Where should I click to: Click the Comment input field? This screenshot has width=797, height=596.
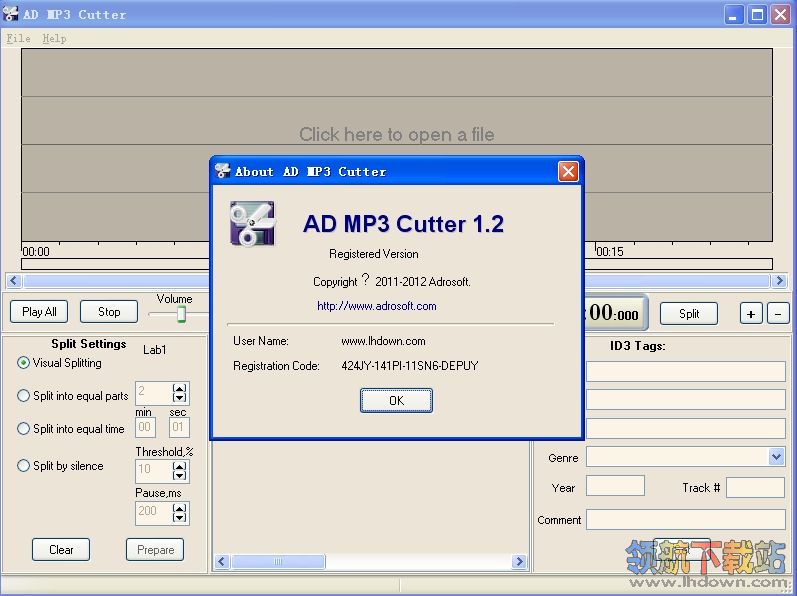pos(686,520)
